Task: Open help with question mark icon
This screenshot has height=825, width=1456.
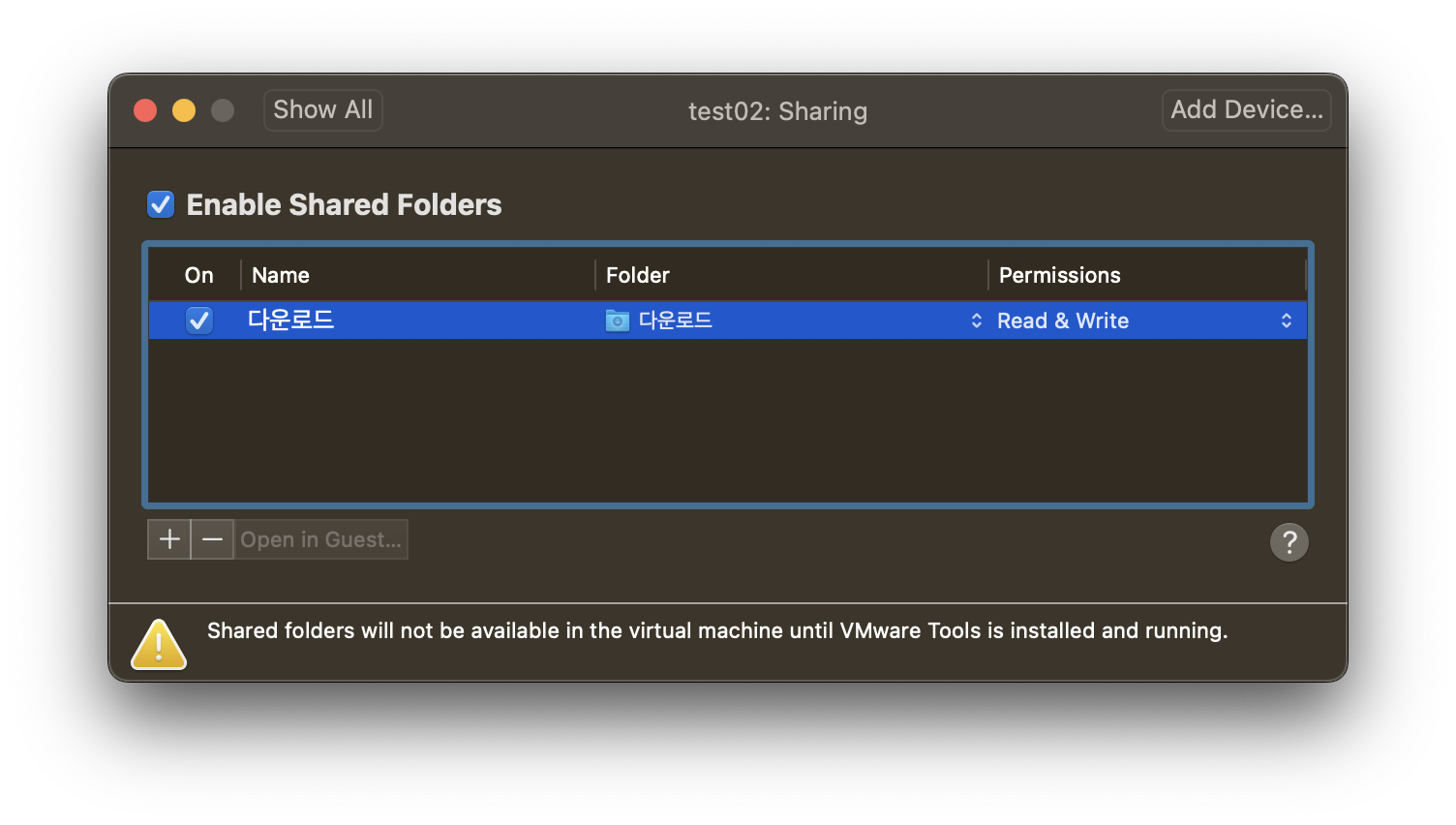Action: pos(1289,542)
